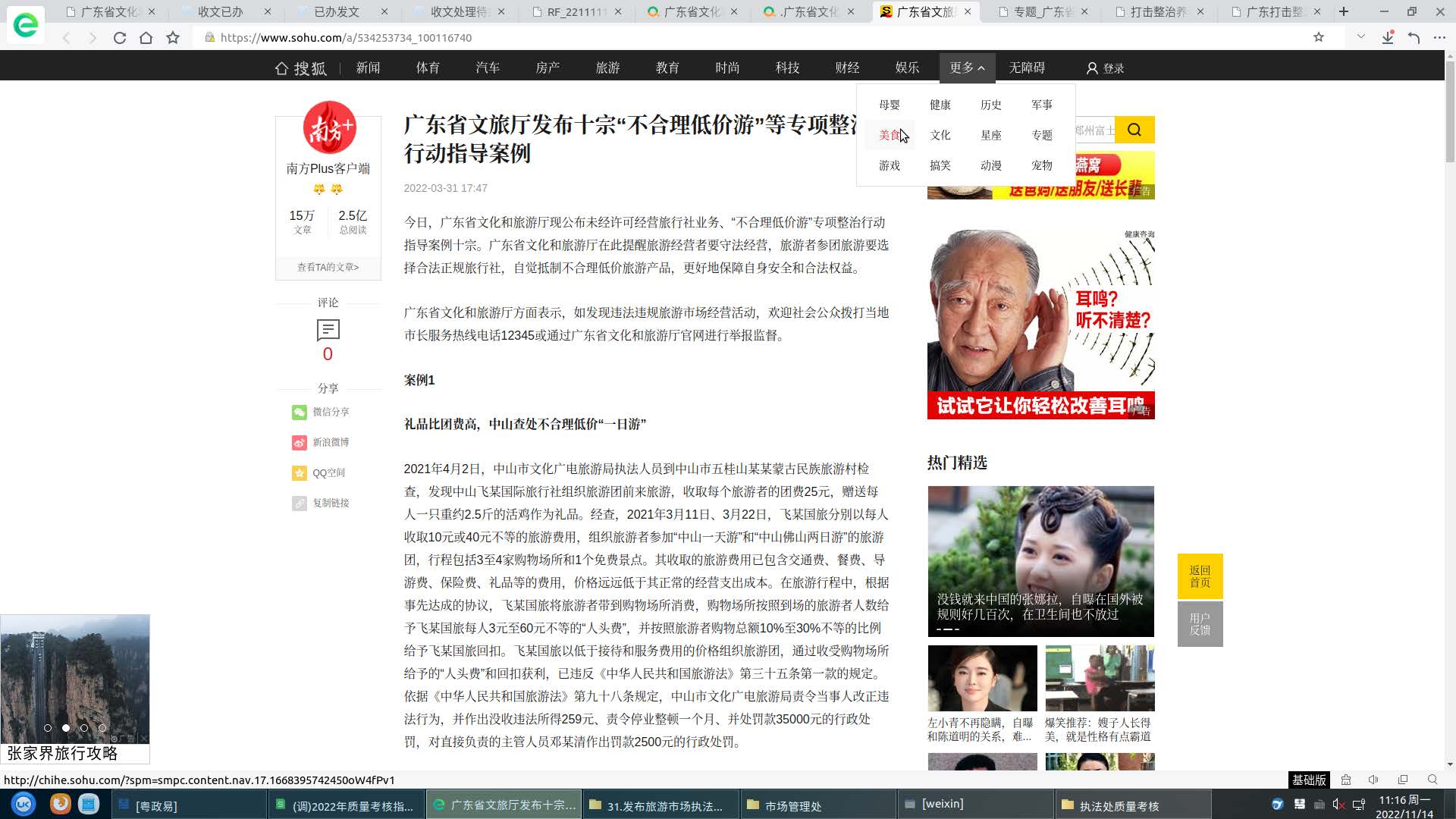Bookmark this page using the star icon
Image resolution: width=1456 pixels, height=819 pixels.
pyautogui.click(x=174, y=37)
